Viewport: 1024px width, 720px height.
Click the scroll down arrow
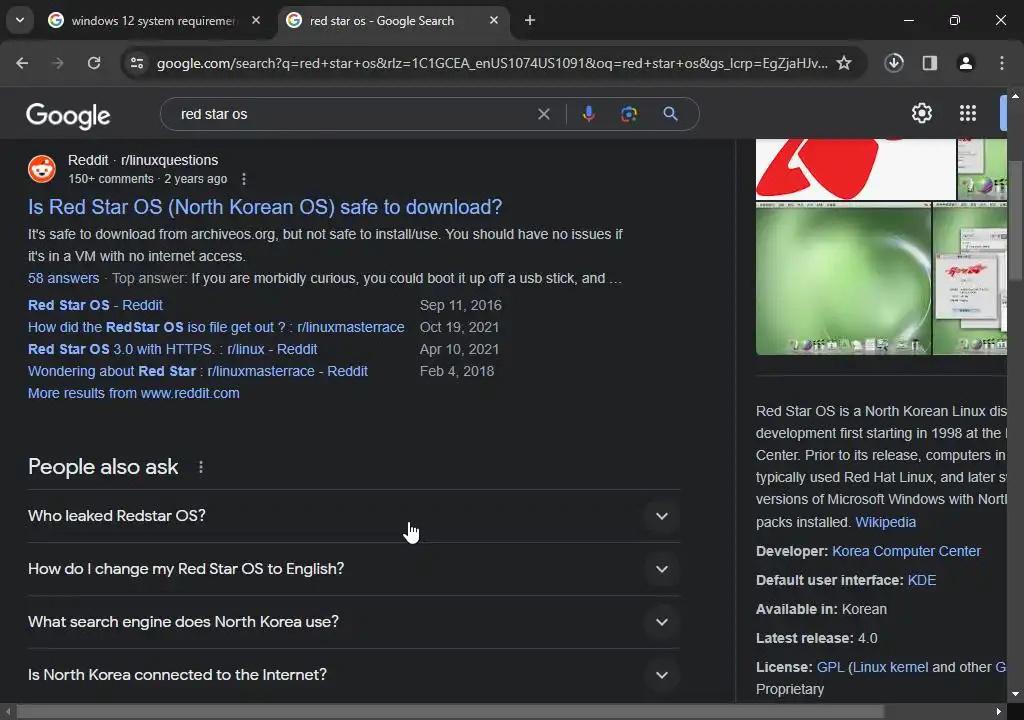pos(1015,694)
